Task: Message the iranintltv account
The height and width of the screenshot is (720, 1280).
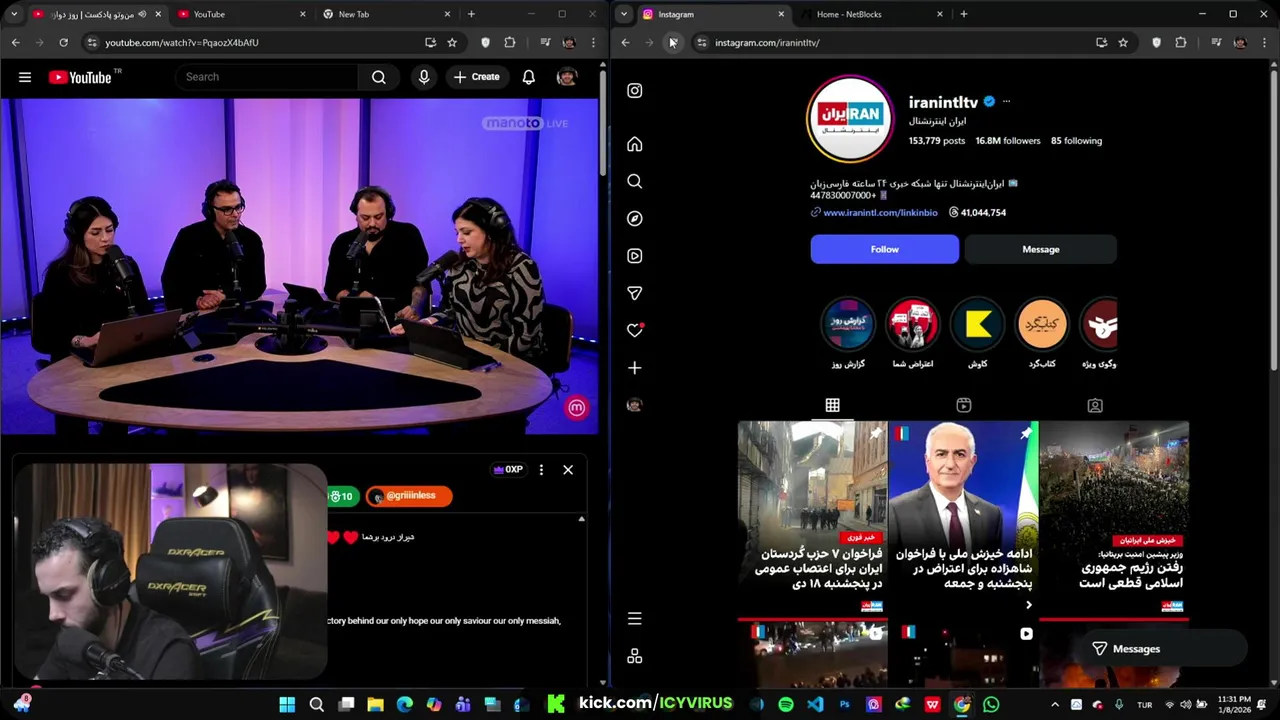Action: tap(1040, 249)
